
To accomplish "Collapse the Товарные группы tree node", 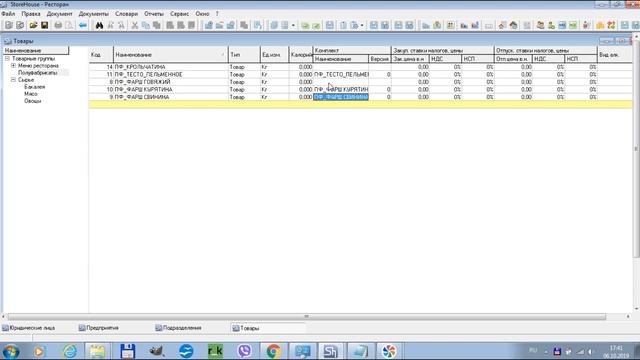I will point(7,59).
